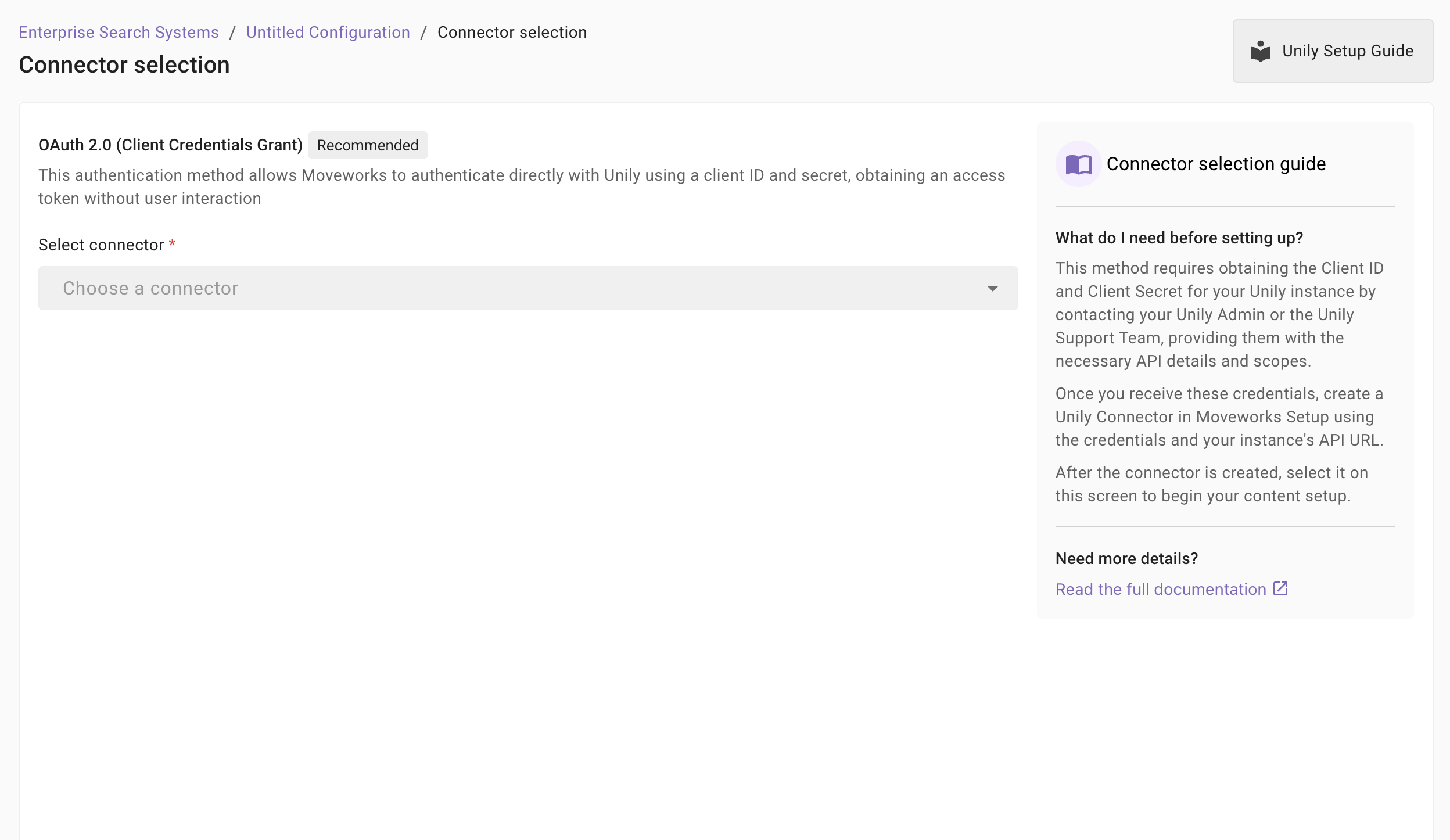
Task: Click the Recommended badge
Action: 367,145
